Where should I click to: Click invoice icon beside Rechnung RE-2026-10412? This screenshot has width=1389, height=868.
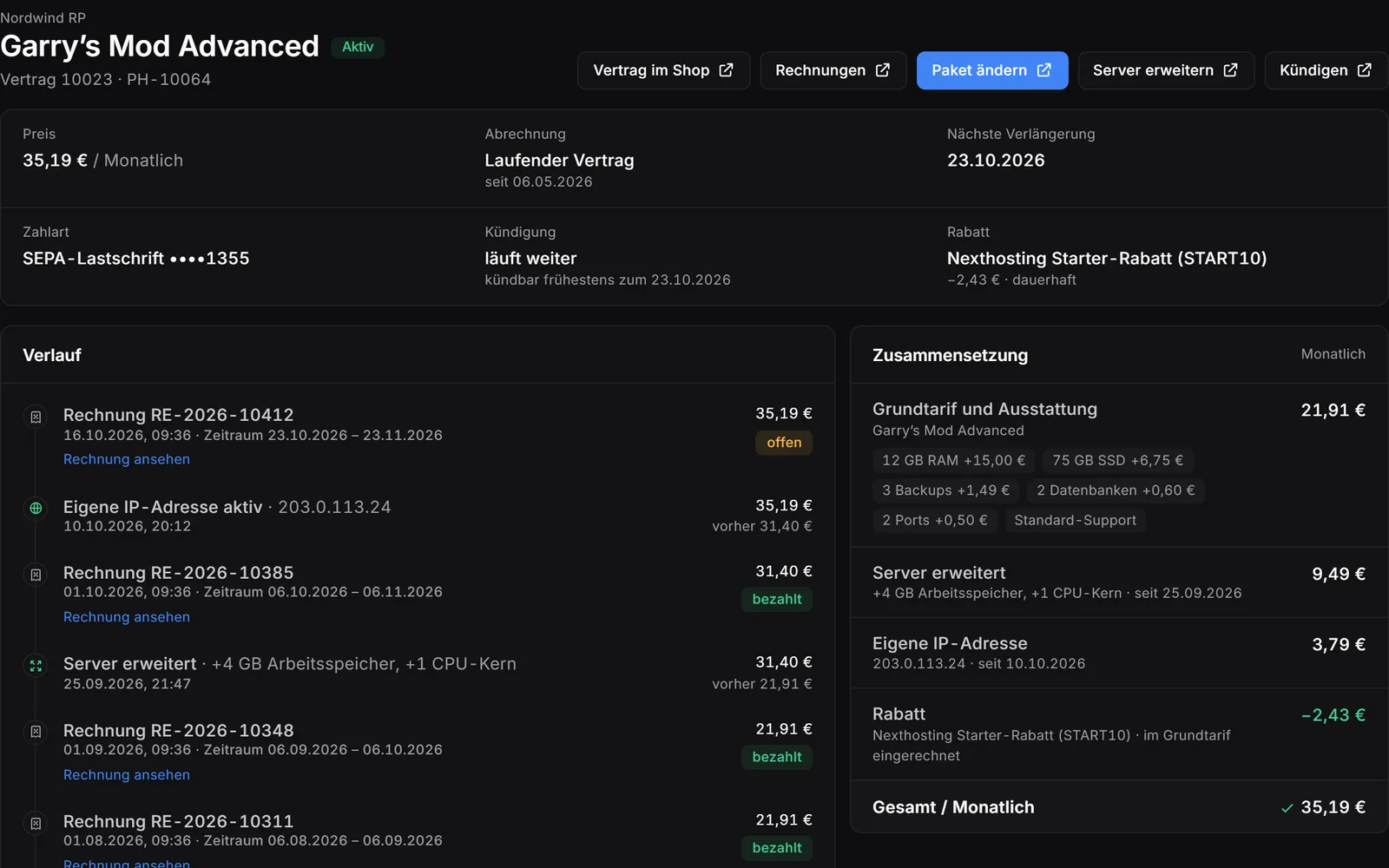pos(36,418)
